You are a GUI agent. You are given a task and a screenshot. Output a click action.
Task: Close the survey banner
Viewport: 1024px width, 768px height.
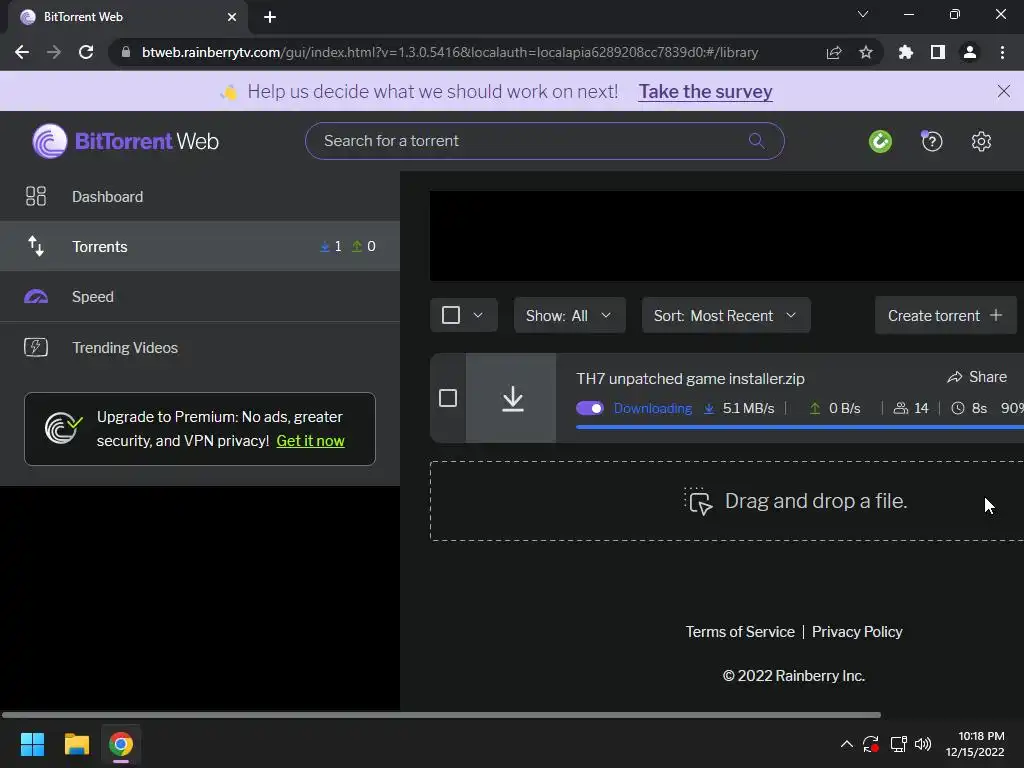coord(1004,91)
